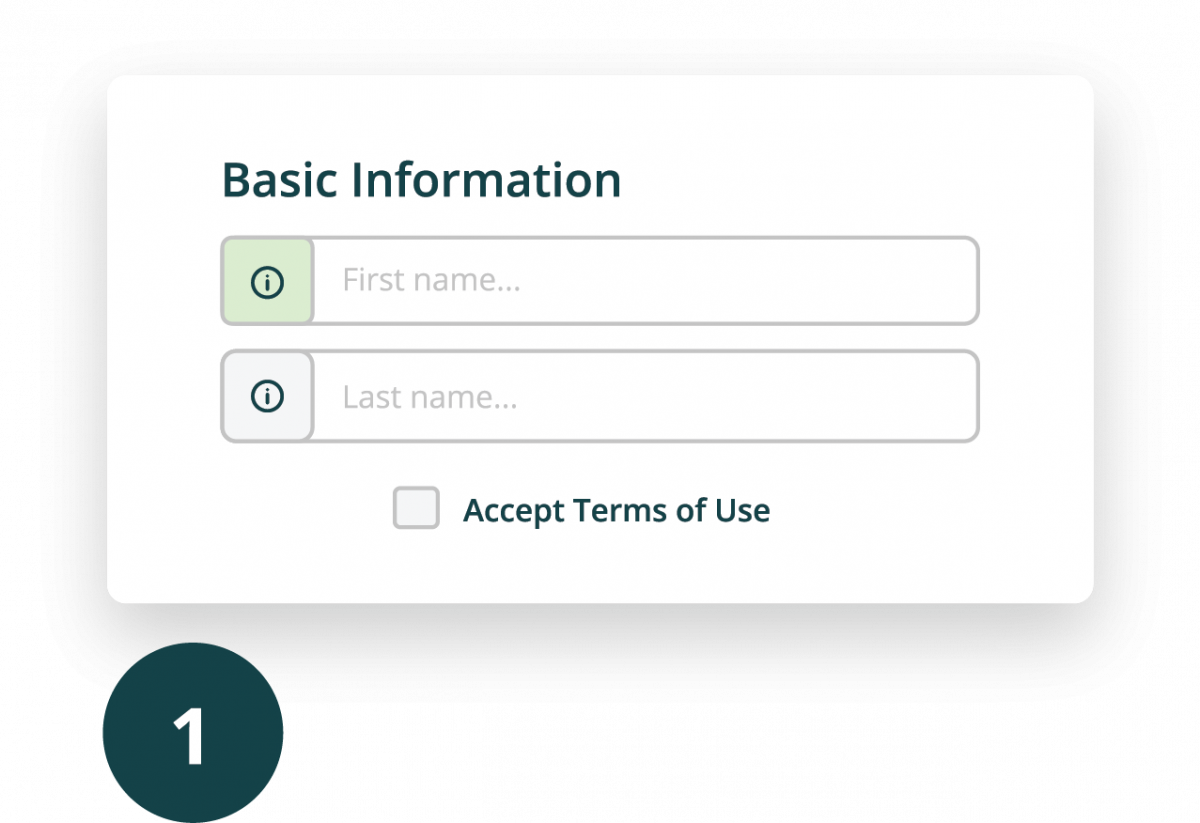The image size is (1200, 823).
Task: Click the dark teal step indicator circle
Action: 192,733
